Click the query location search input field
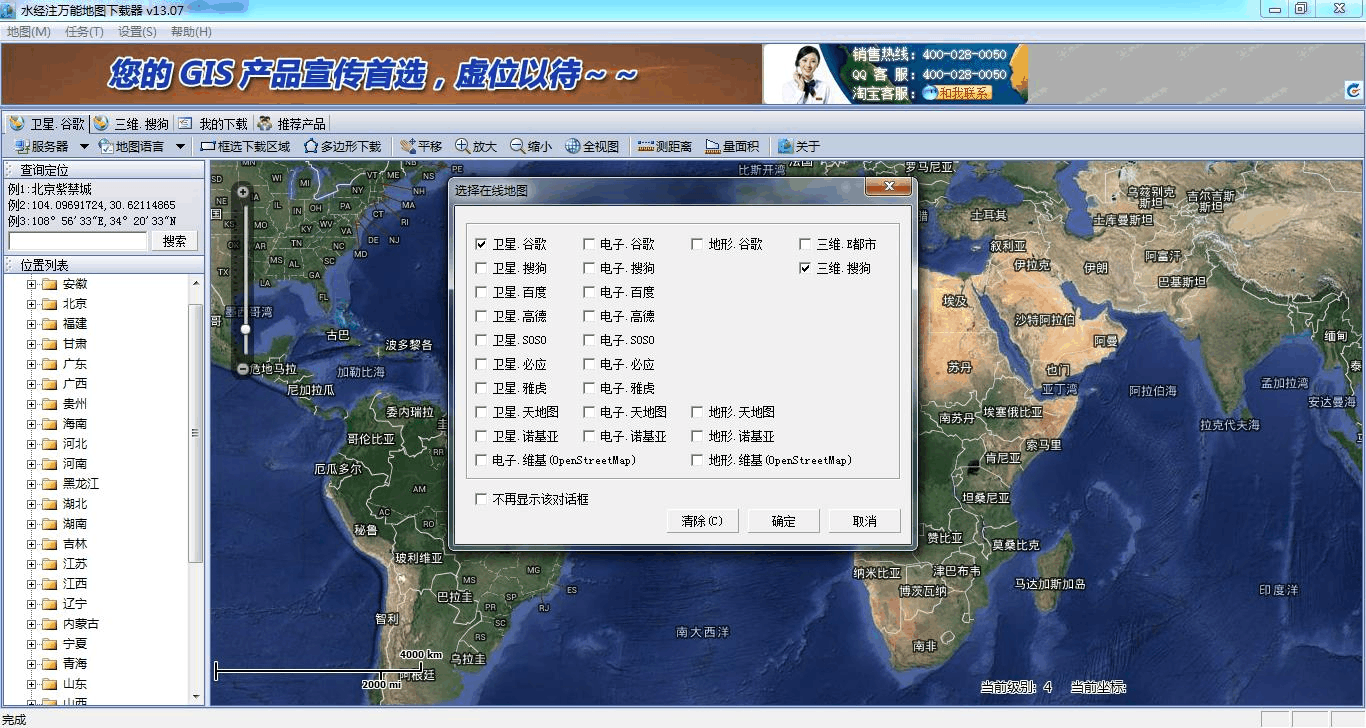This screenshot has height=728, width=1366. (78, 241)
